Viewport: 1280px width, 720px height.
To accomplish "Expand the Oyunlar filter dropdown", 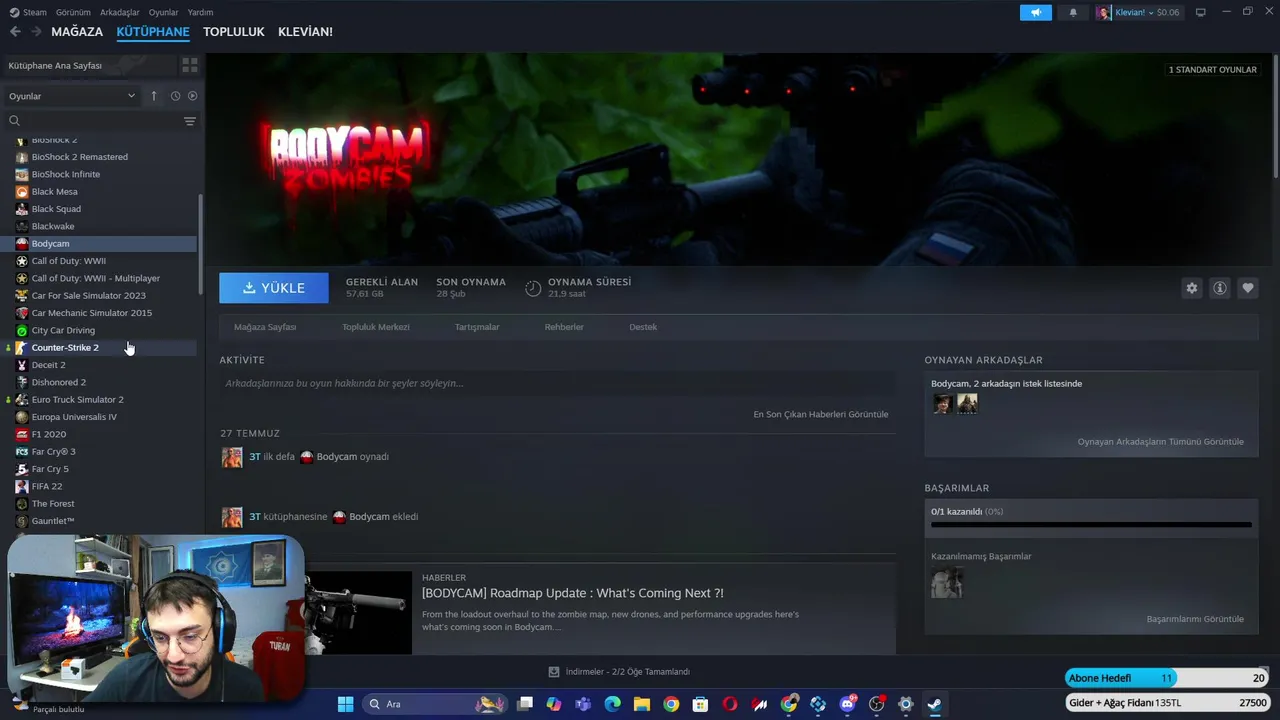I will (71, 96).
